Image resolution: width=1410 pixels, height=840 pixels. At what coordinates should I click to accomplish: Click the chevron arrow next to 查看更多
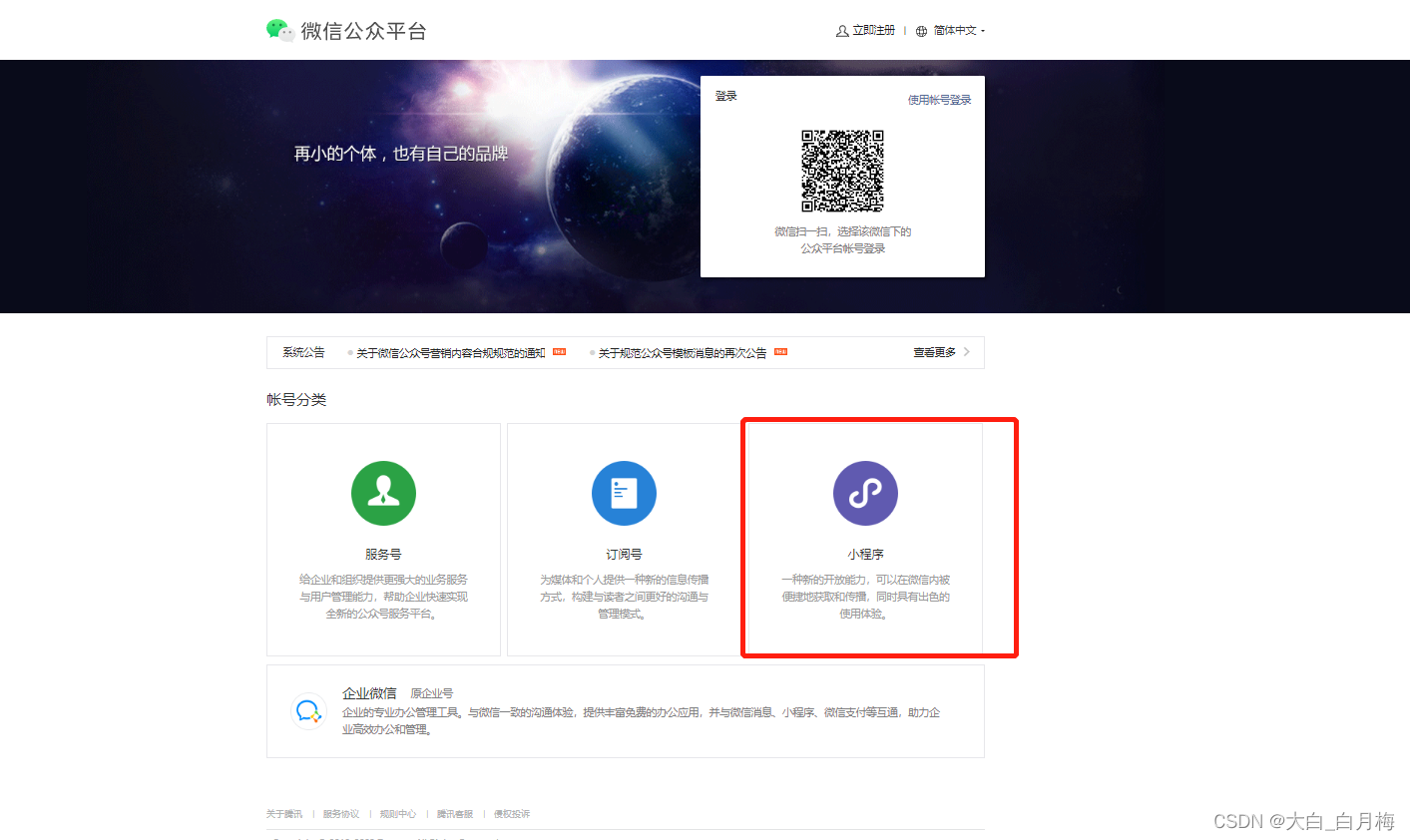[x=967, y=352]
